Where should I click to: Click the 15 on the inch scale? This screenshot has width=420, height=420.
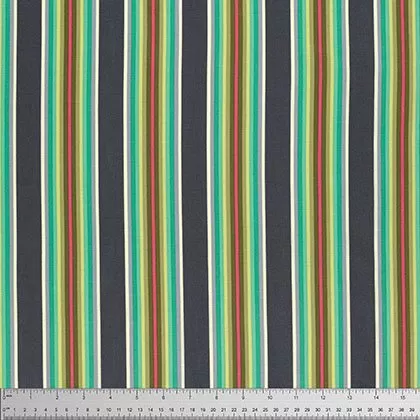[x=402, y=398]
